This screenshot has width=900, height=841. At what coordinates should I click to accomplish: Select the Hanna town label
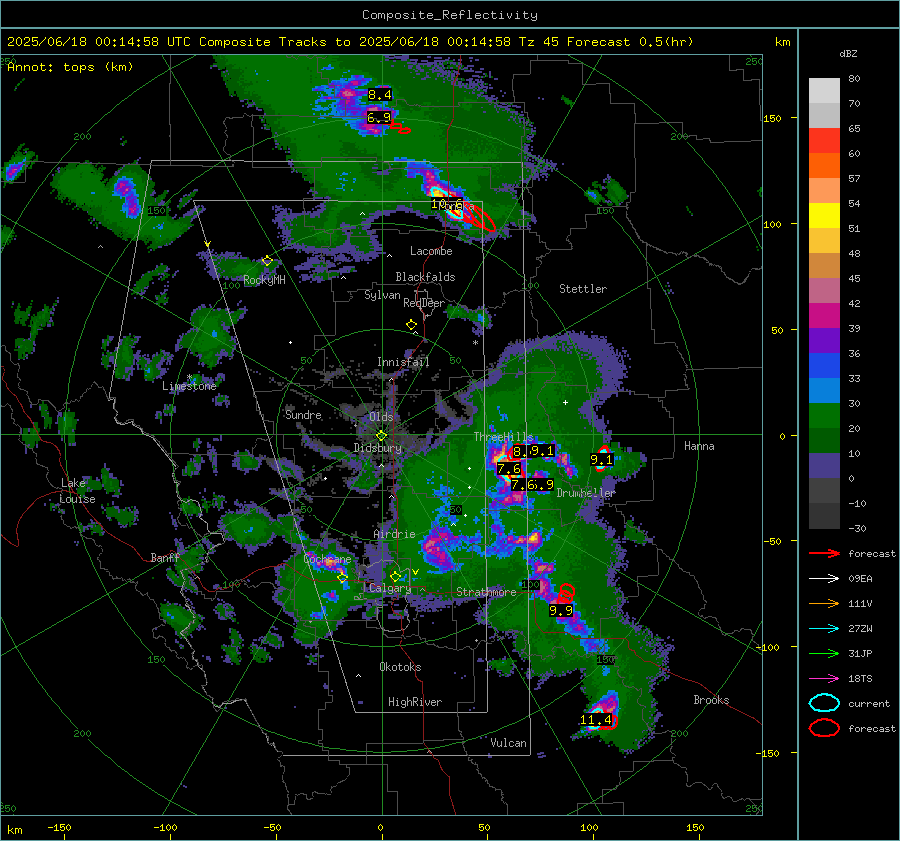coord(699,445)
